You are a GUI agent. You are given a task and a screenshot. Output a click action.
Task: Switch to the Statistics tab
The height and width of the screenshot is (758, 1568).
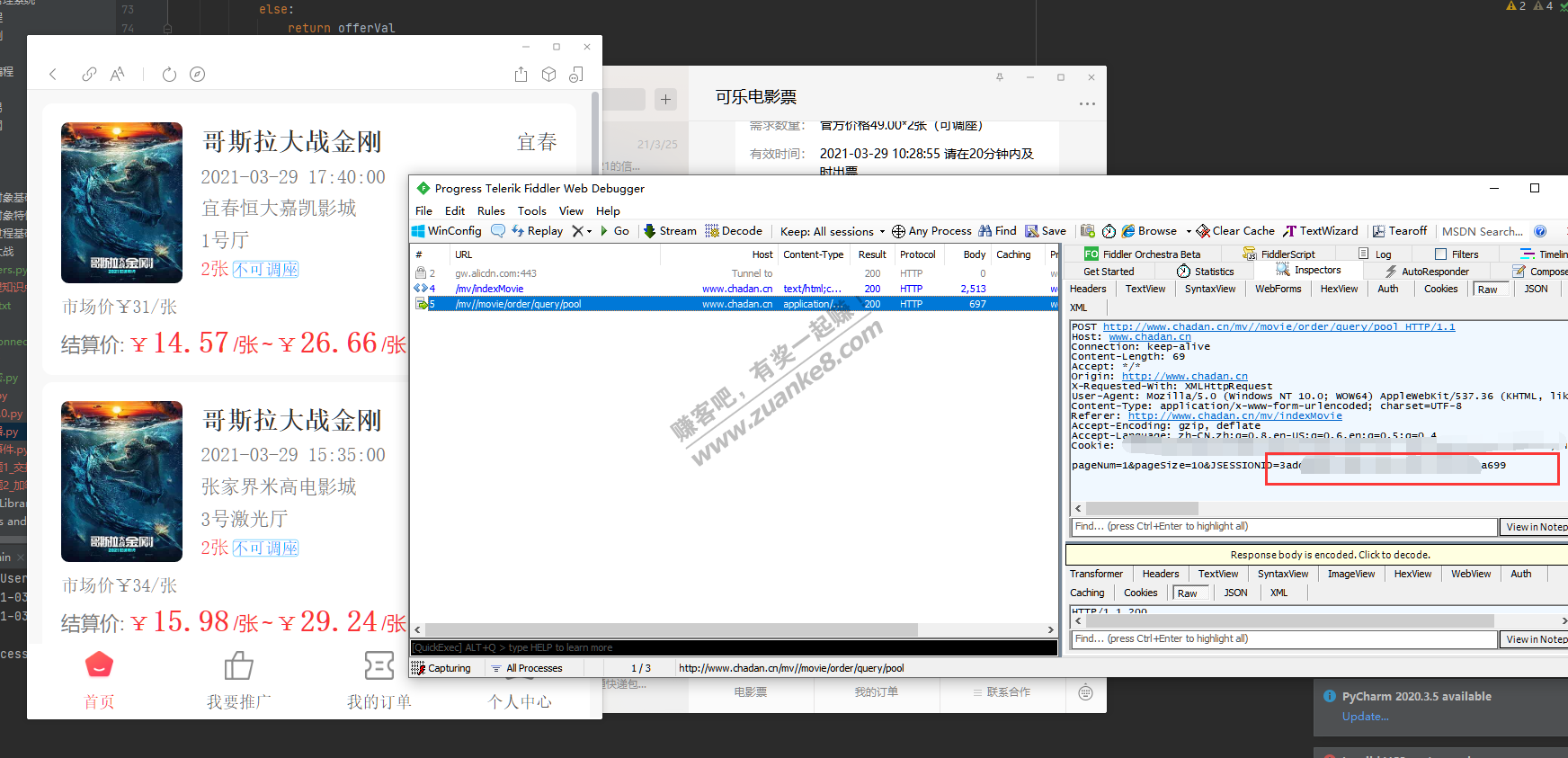click(1205, 271)
